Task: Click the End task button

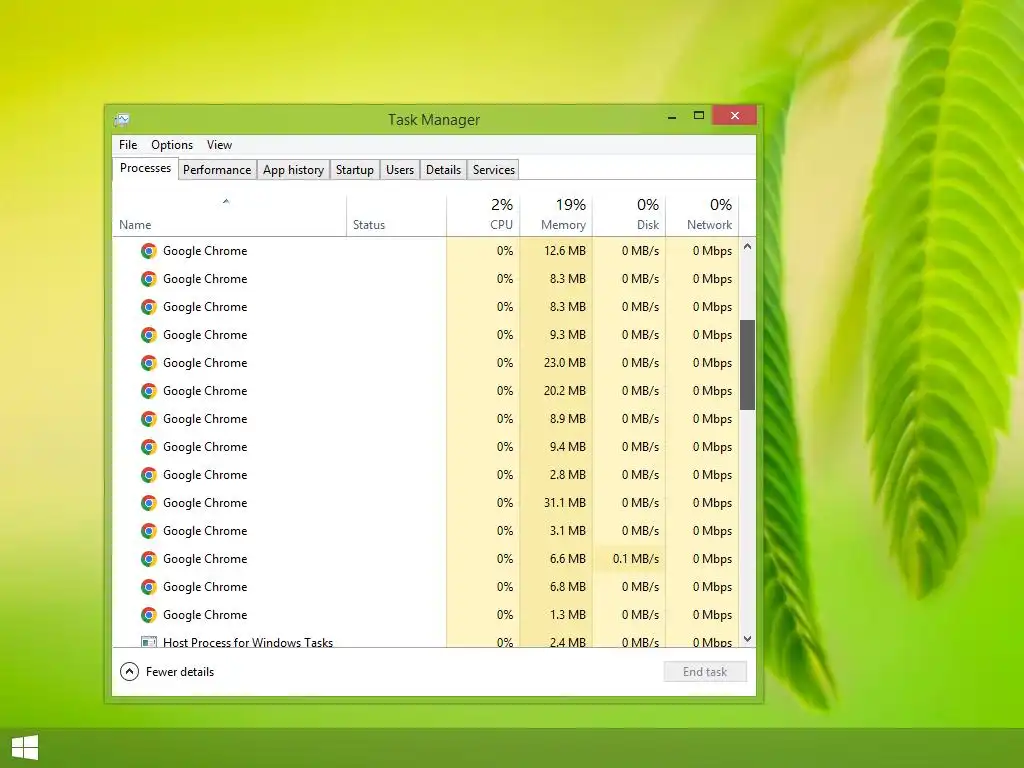Action: point(705,671)
